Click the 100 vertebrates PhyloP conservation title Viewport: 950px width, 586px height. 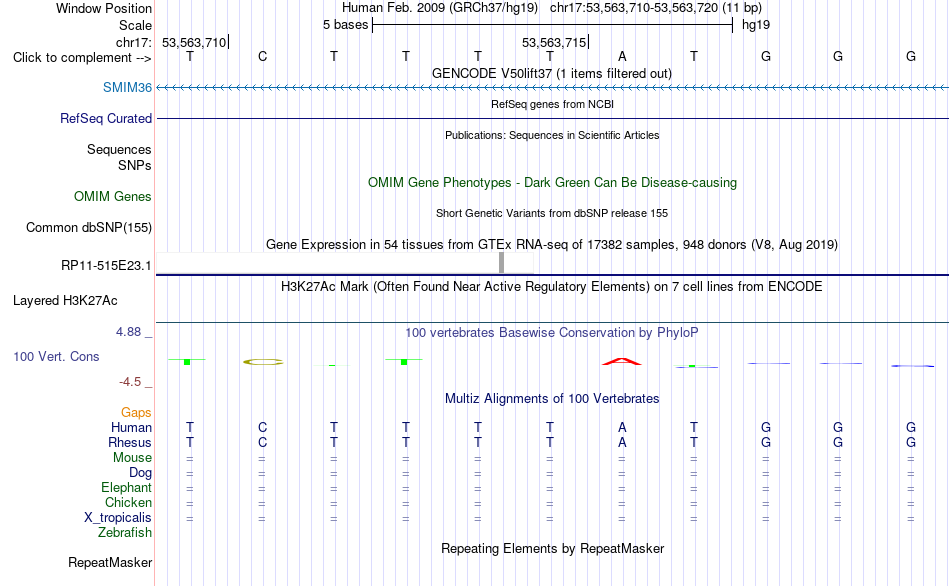[552, 332]
